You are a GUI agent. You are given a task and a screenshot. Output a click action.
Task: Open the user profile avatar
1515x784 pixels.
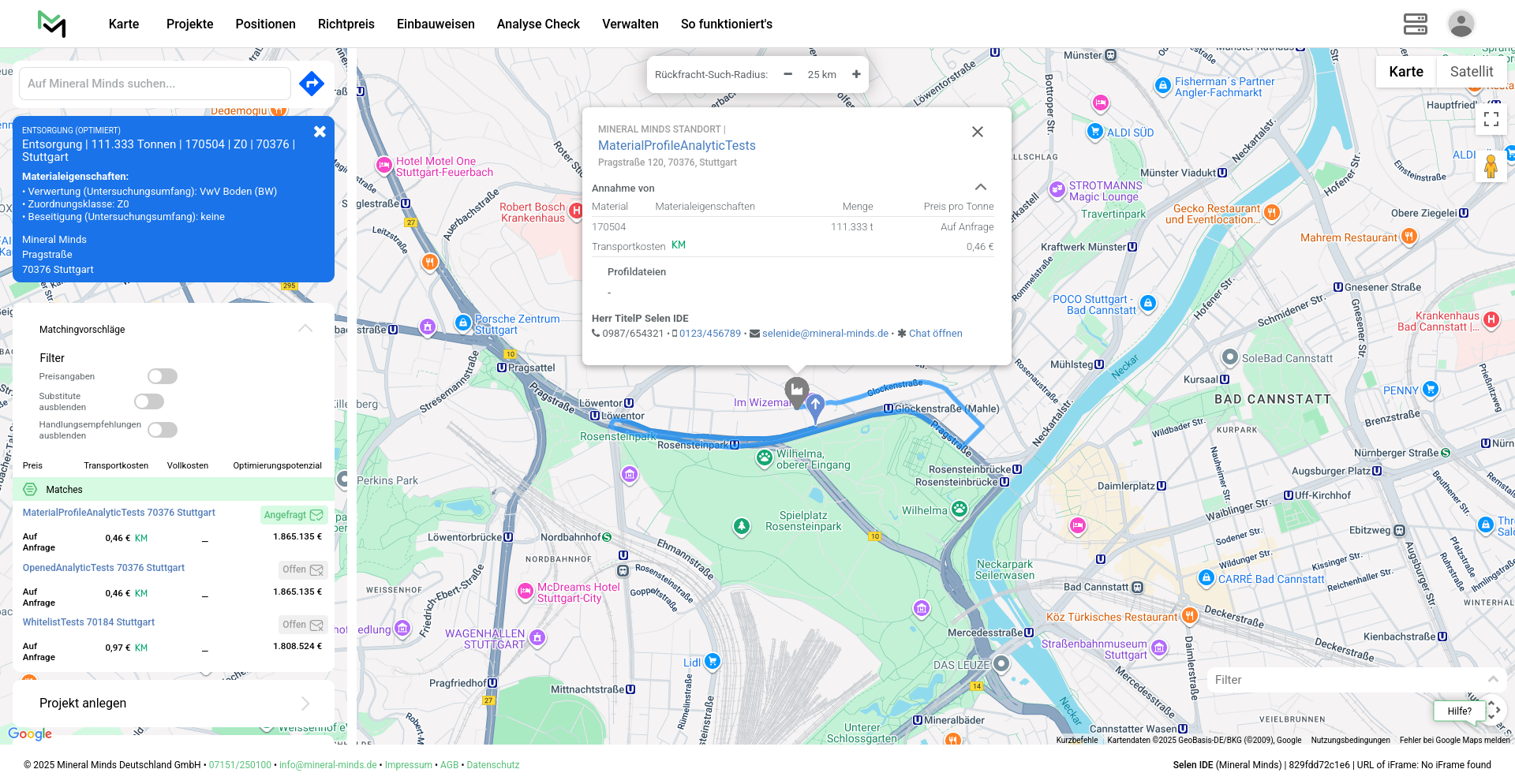(x=1461, y=24)
